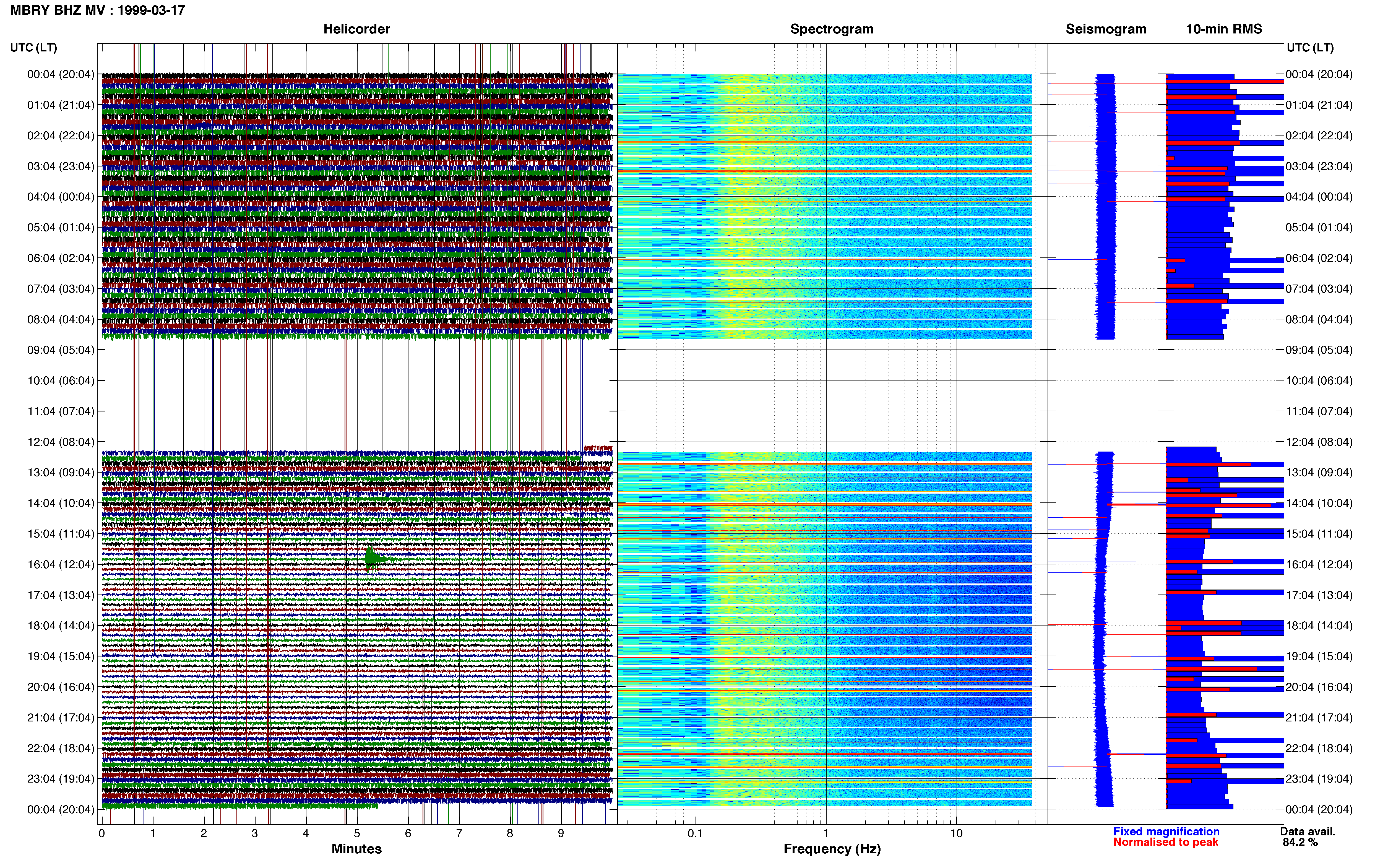Image resolution: width=1388 pixels, height=868 pixels.
Task: Click the Spectrogram panel heading
Action: [832, 29]
